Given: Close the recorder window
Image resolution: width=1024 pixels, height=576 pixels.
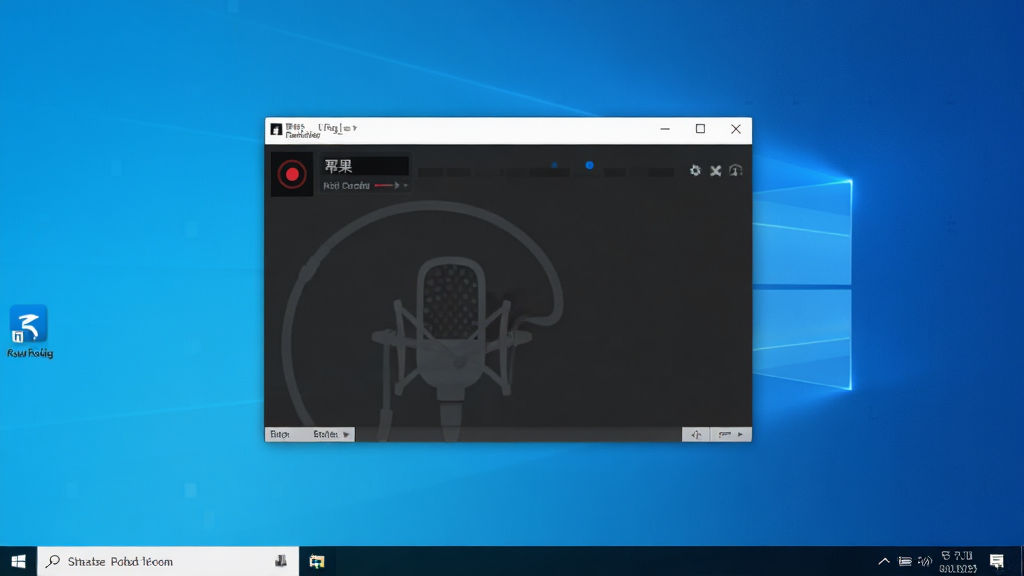Looking at the screenshot, I should coord(735,129).
